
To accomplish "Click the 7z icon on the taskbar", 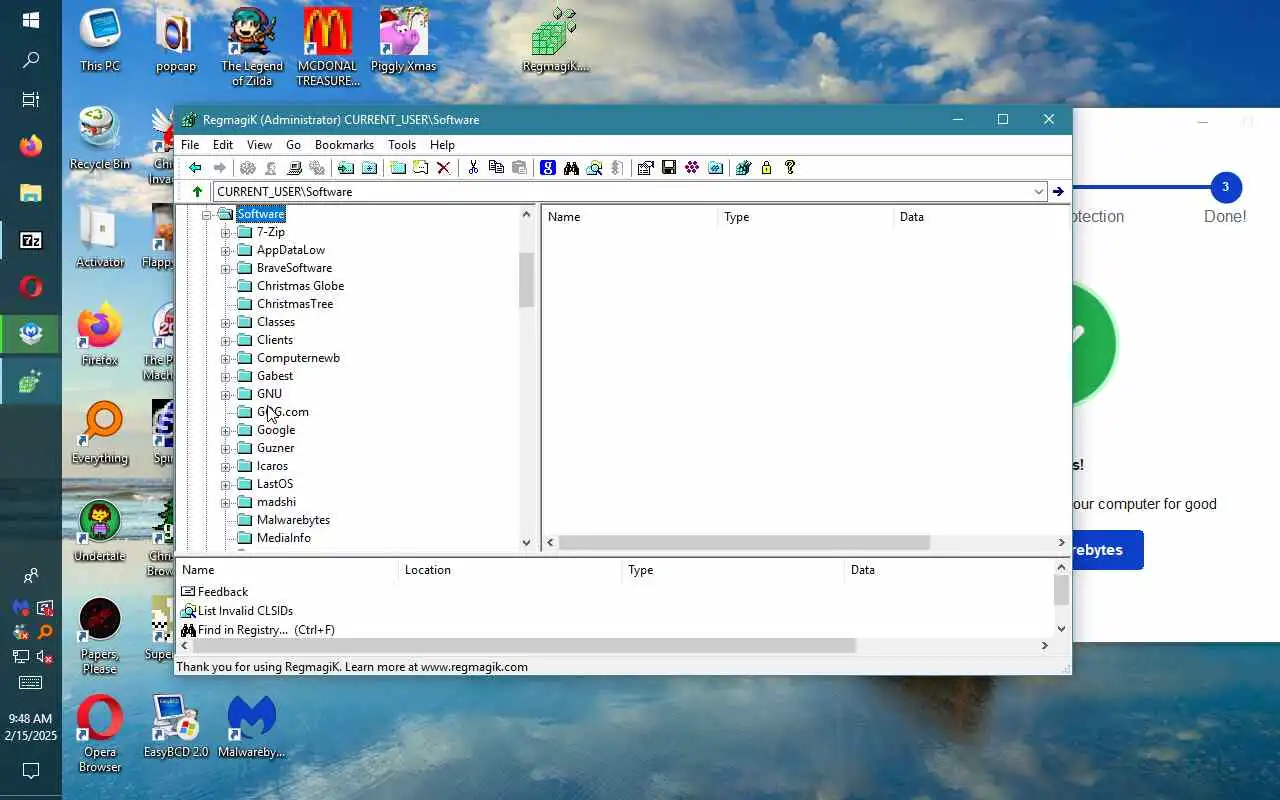I will [31, 241].
